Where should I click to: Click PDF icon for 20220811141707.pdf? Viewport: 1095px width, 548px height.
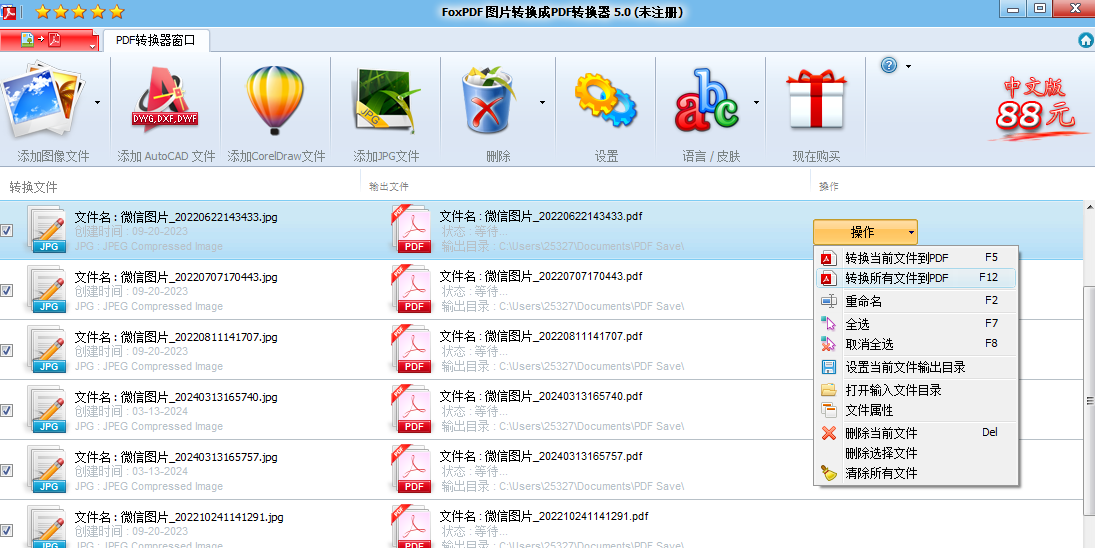click(x=412, y=349)
